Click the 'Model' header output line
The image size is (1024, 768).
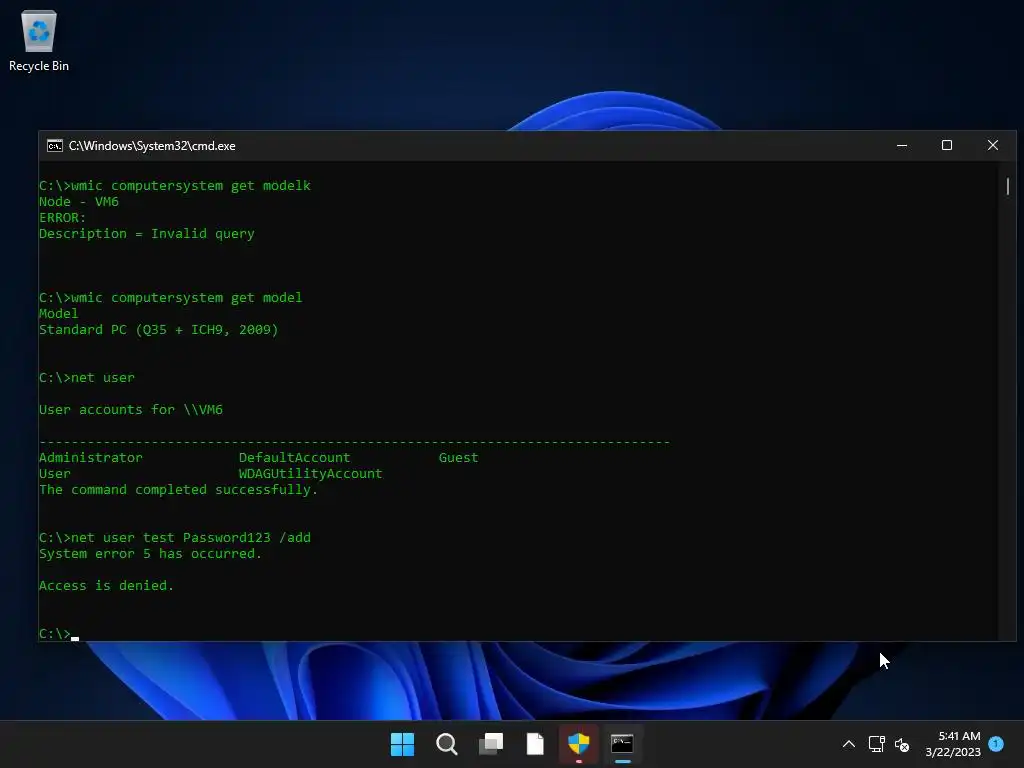(x=59, y=313)
